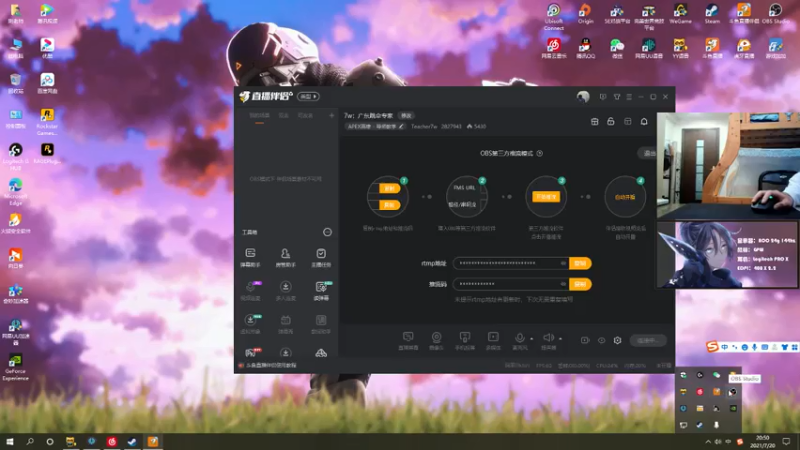Copy the 推流码 with orange copy button
Viewport: 800px width, 450px height.
click(580, 284)
